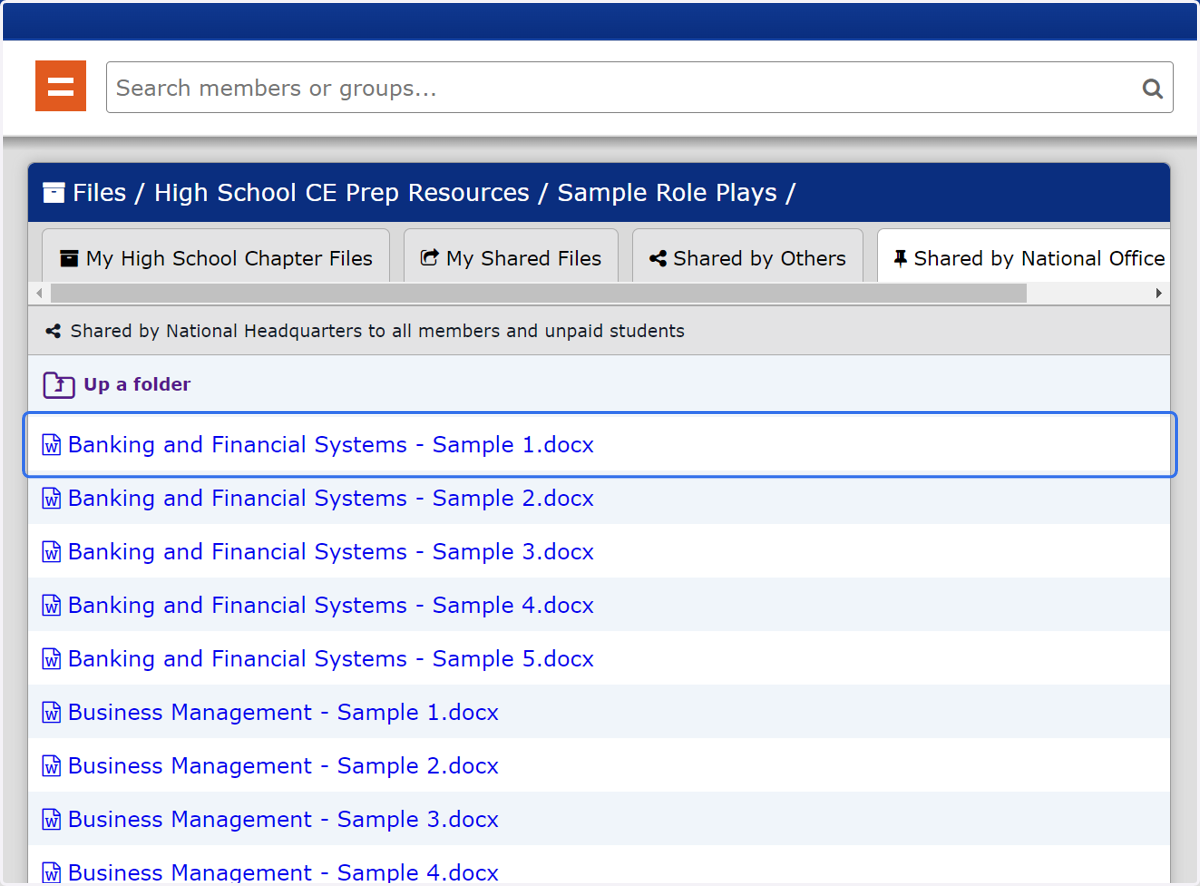The width and height of the screenshot is (1200, 886).
Task: Focus the search members or groups field
Action: point(639,87)
